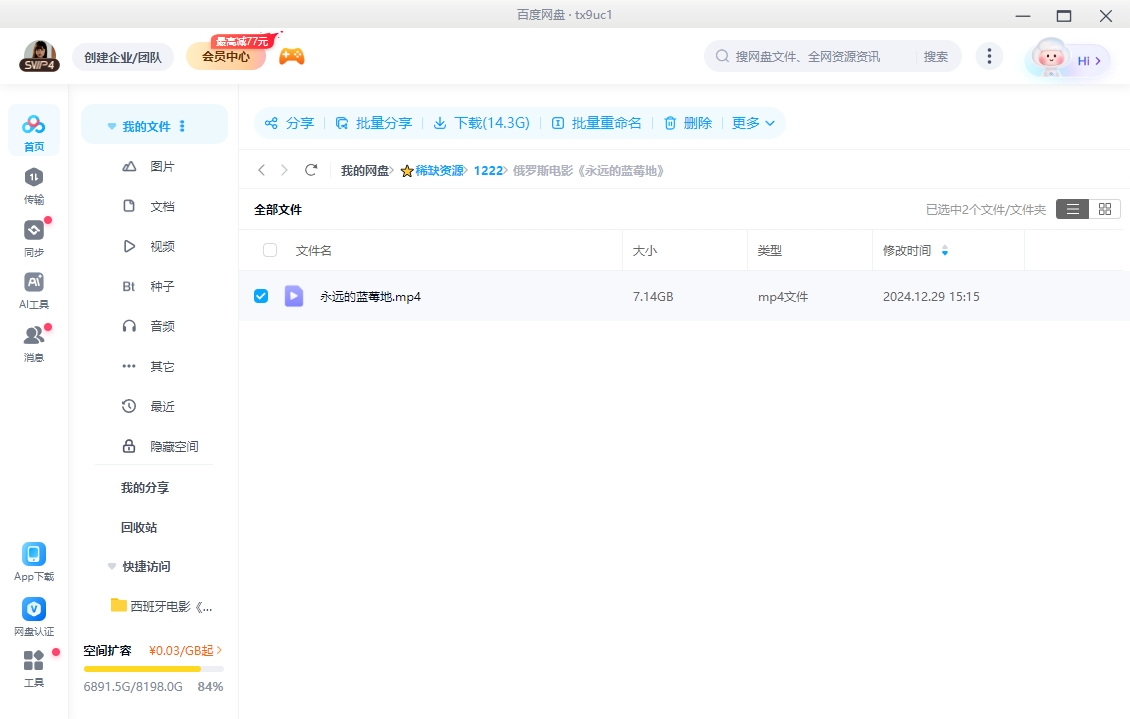Switch to the 视频 category

pos(163,246)
